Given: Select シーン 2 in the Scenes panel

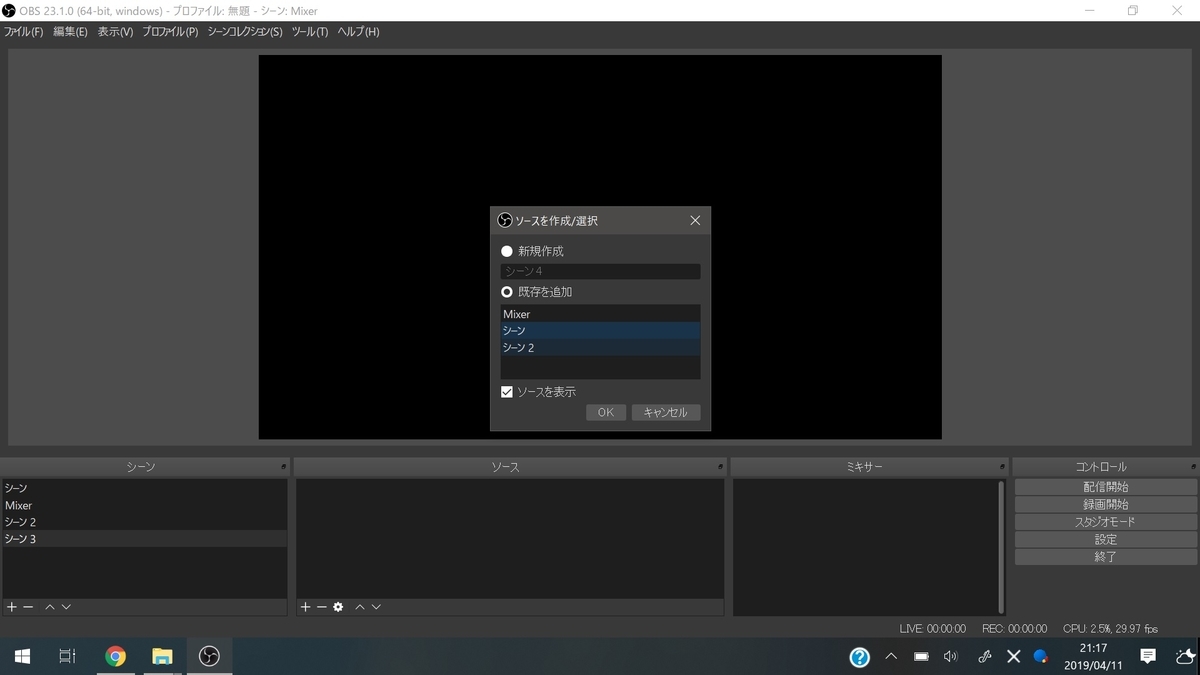Looking at the screenshot, I should (x=145, y=522).
